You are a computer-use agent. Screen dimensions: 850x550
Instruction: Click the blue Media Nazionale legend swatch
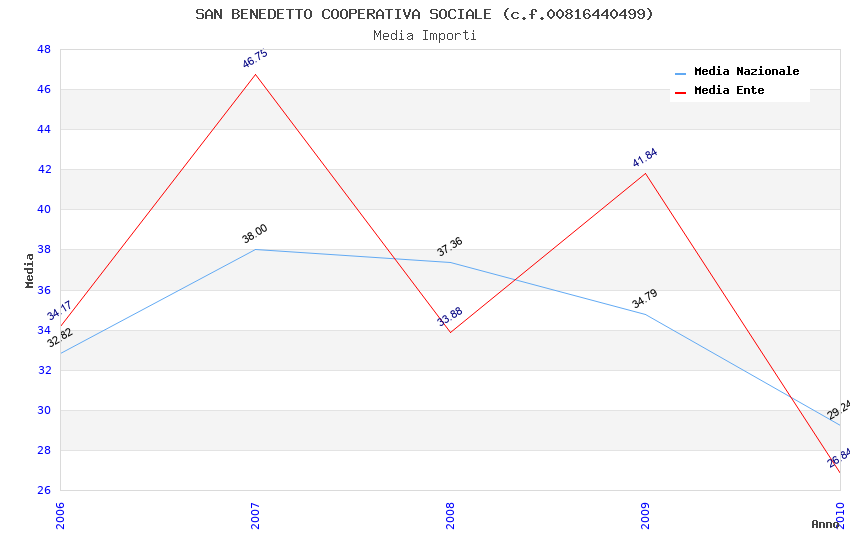point(681,73)
